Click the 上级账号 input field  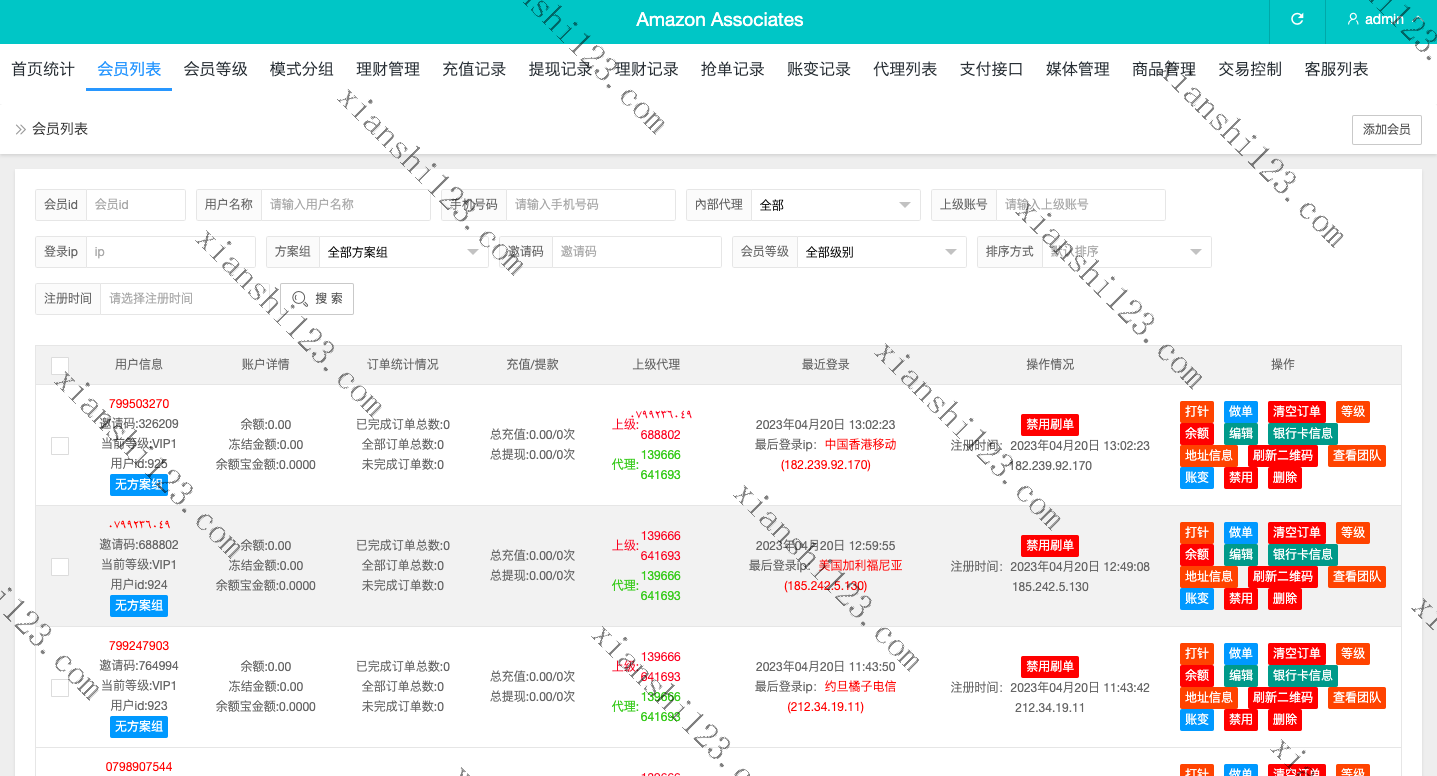pos(1081,205)
